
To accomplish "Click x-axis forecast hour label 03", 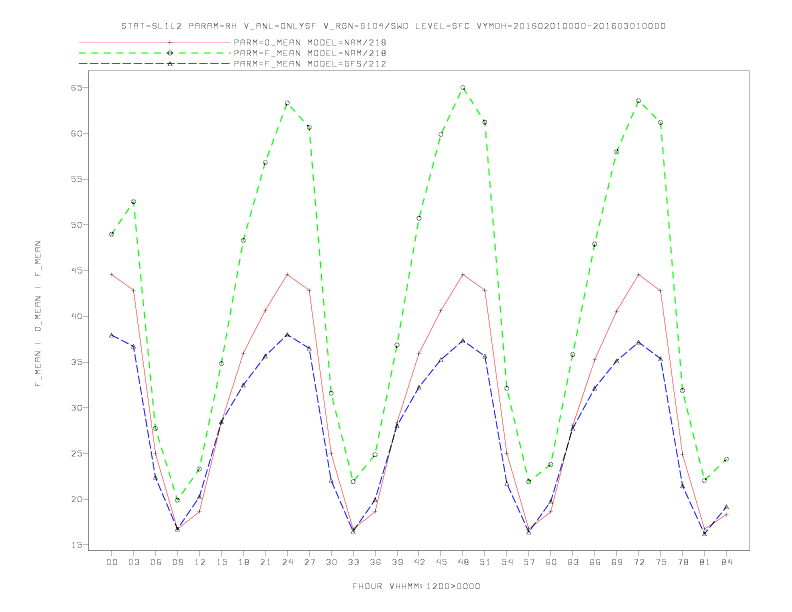I will tap(133, 562).
